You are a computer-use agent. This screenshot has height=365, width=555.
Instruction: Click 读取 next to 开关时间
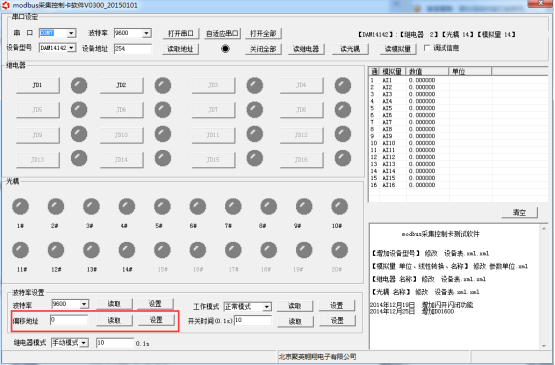pyautogui.click(x=295, y=321)
